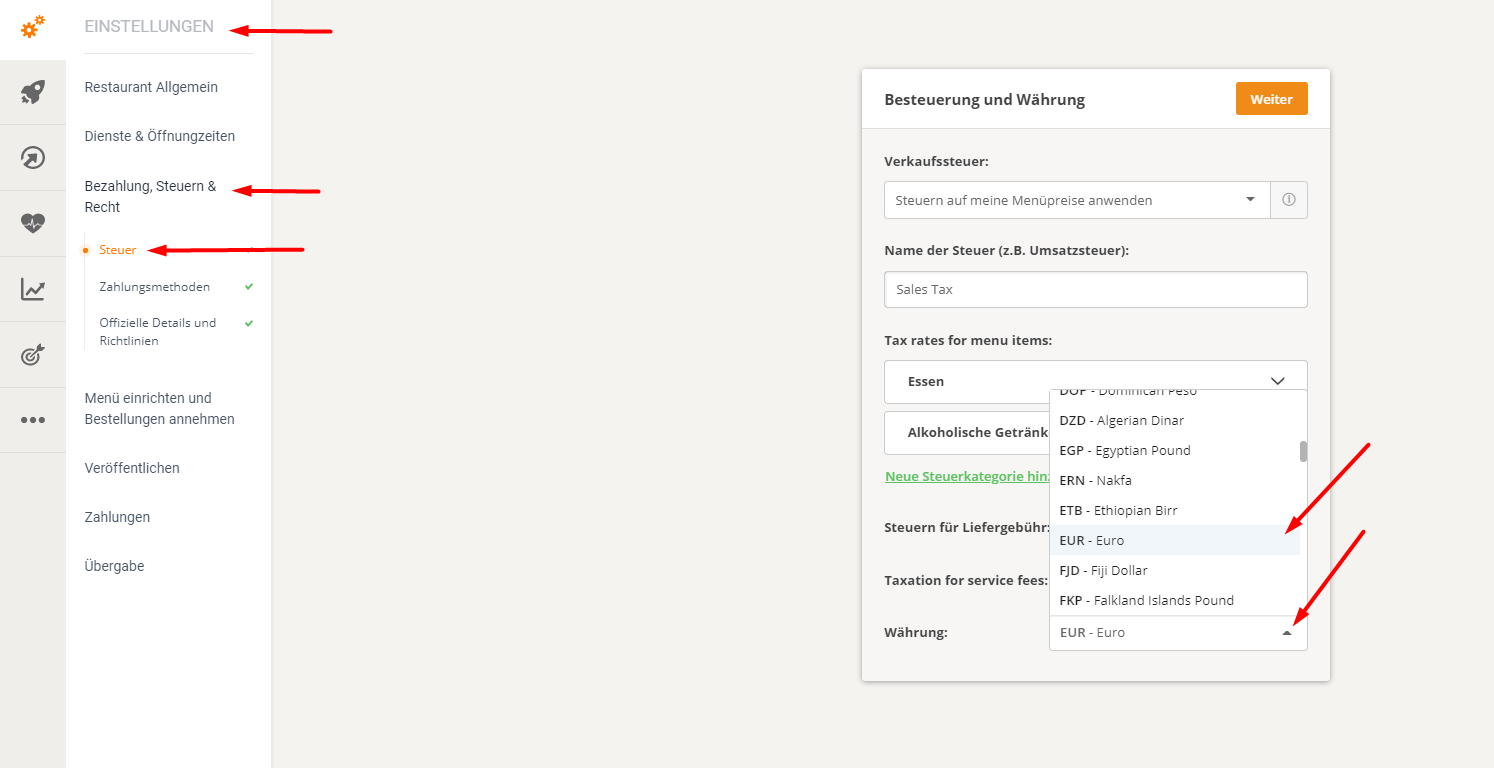Click the line chart analytics icon

pyautogui.click(x=33, y=289)
